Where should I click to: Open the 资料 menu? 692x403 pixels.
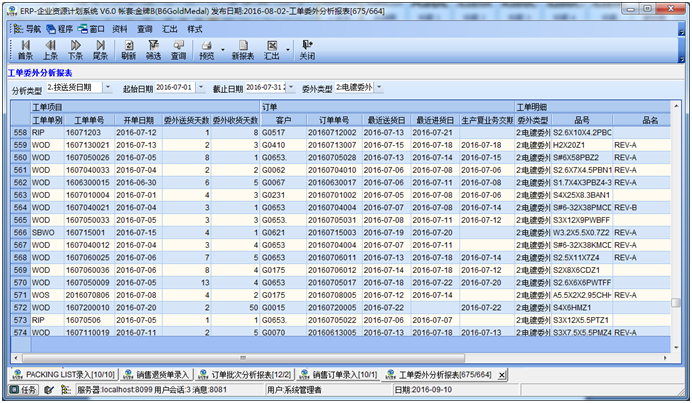click(x=120, y=29)
